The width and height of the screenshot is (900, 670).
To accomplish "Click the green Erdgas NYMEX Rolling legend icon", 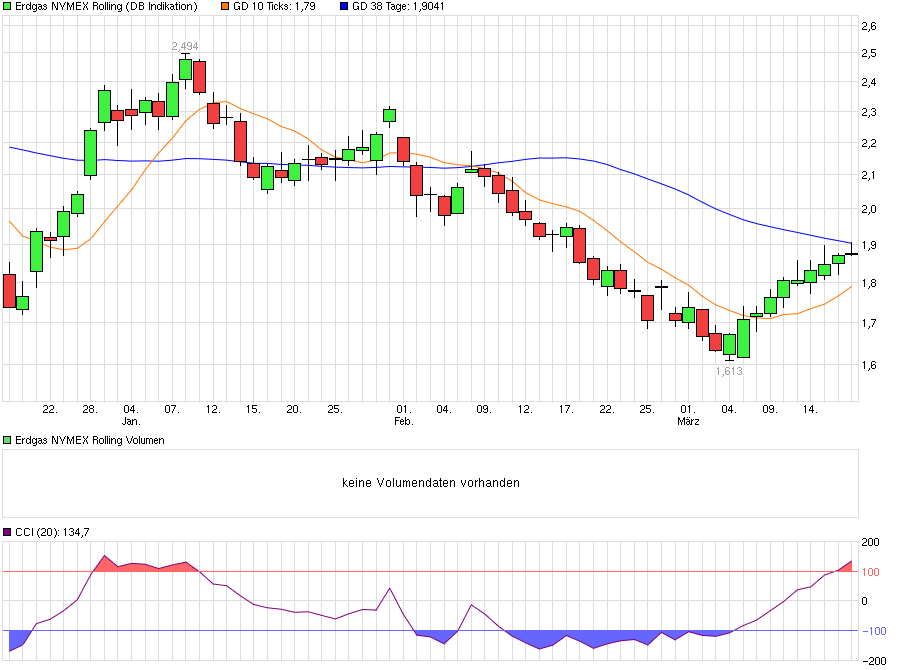I will coord(6,6).
